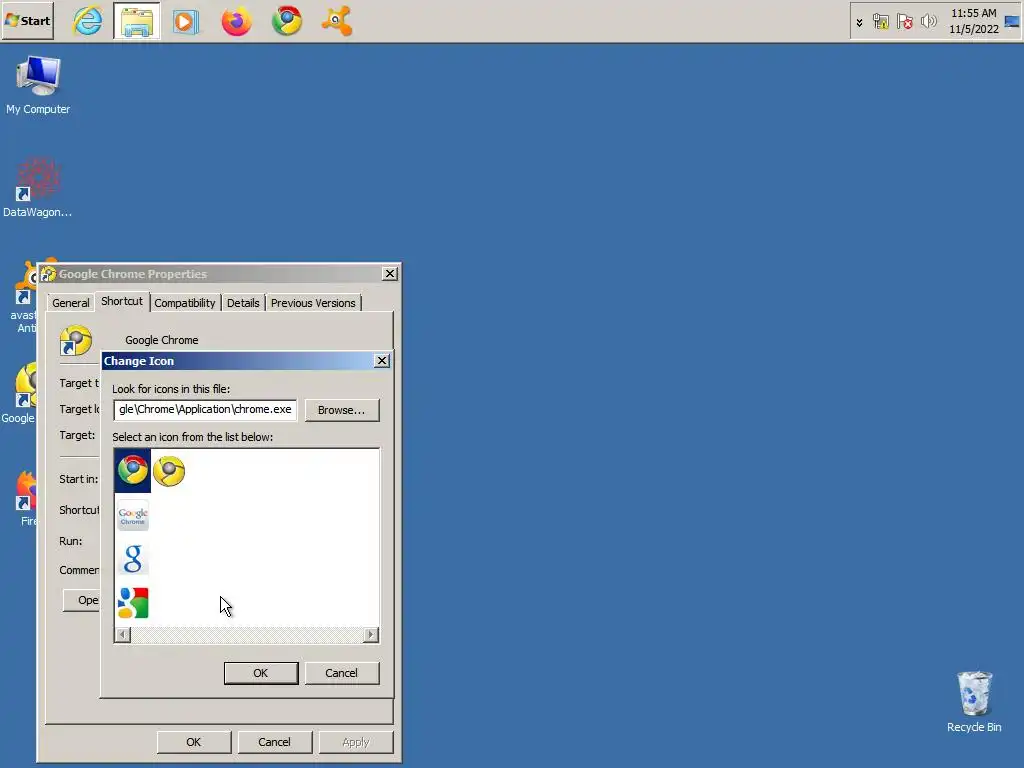
Task: Select avast Antivirus desktop shortcut
Action: tap(23, 297)
